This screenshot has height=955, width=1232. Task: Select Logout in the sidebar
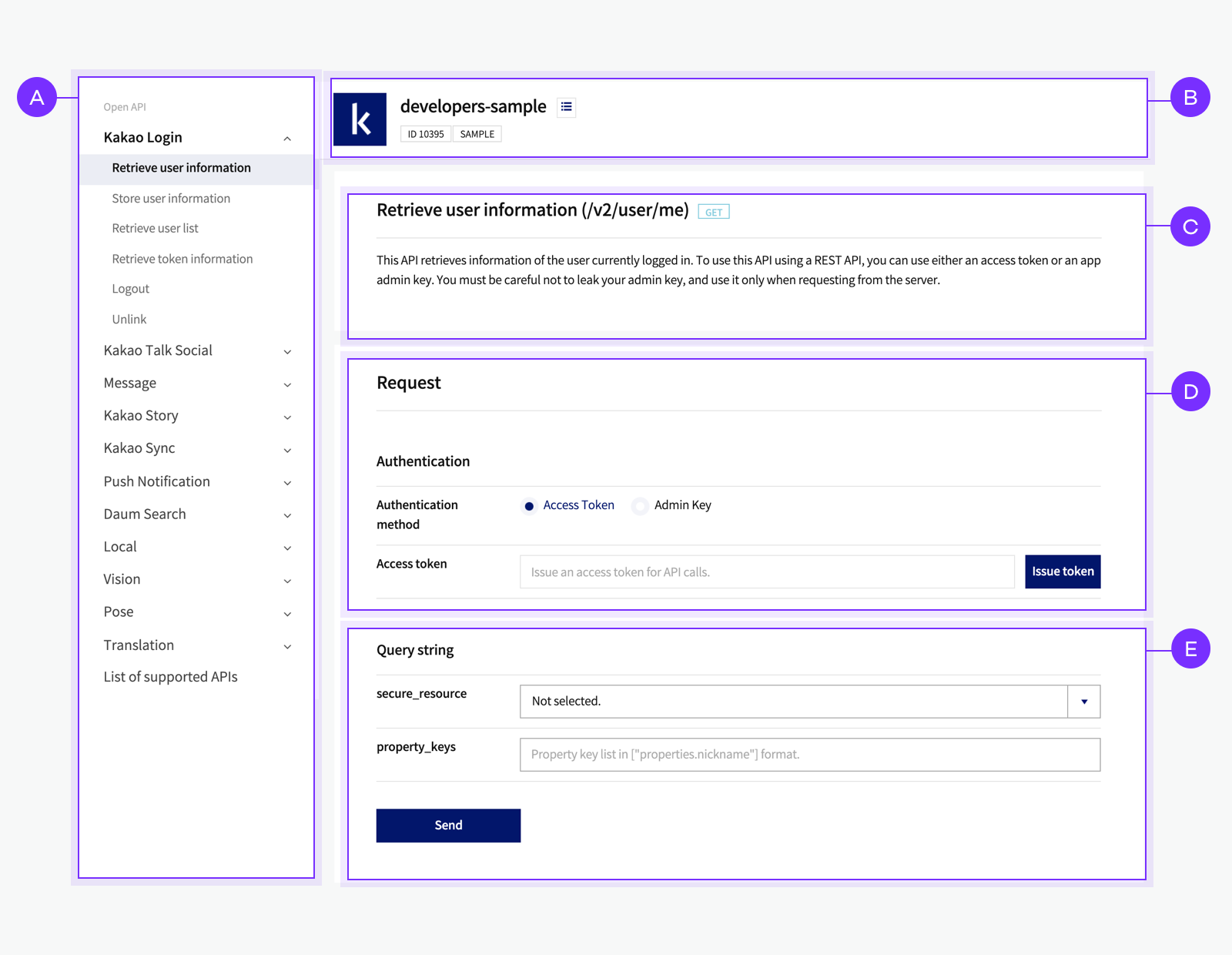click(x=130, y=290)
